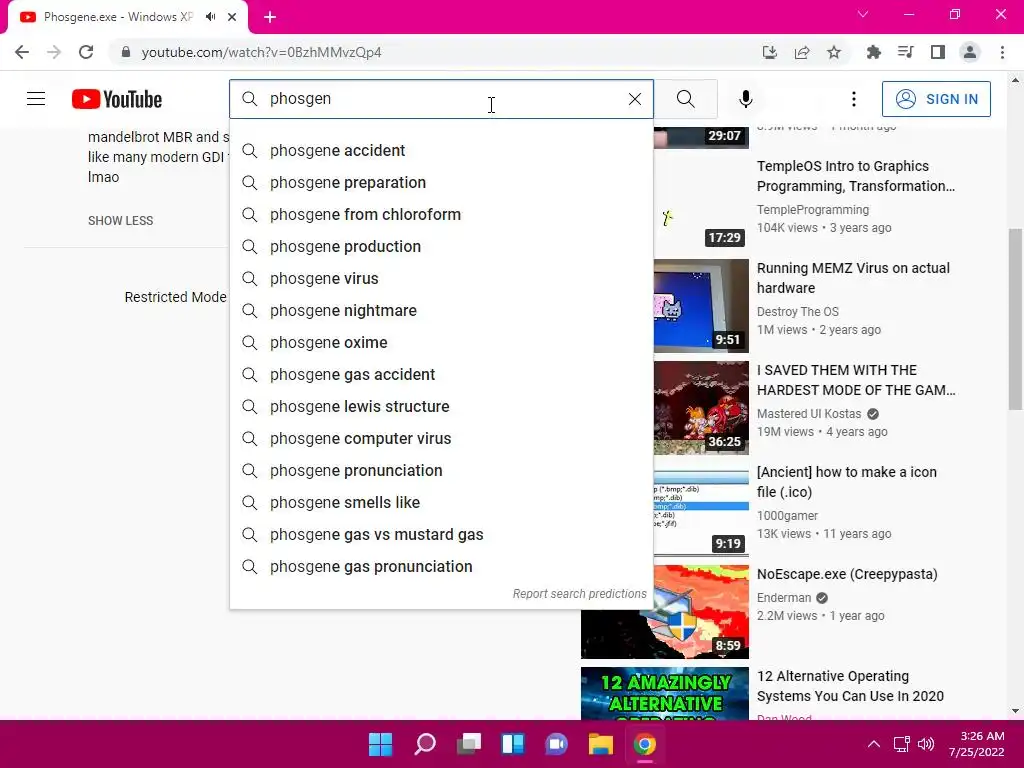Open the Windows Start button

click(380, 744)
